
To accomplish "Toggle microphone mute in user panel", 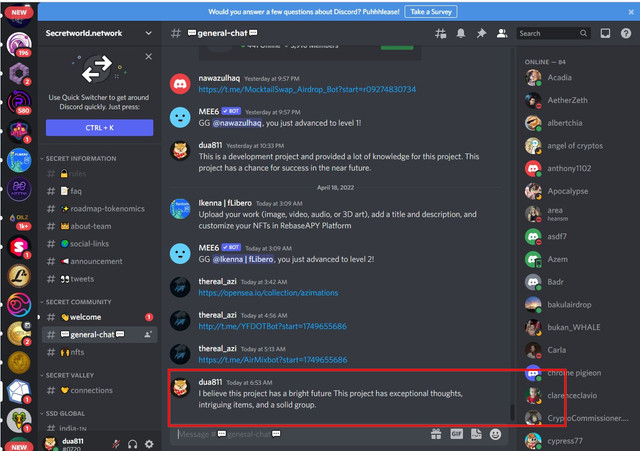I will pos(116,444).
